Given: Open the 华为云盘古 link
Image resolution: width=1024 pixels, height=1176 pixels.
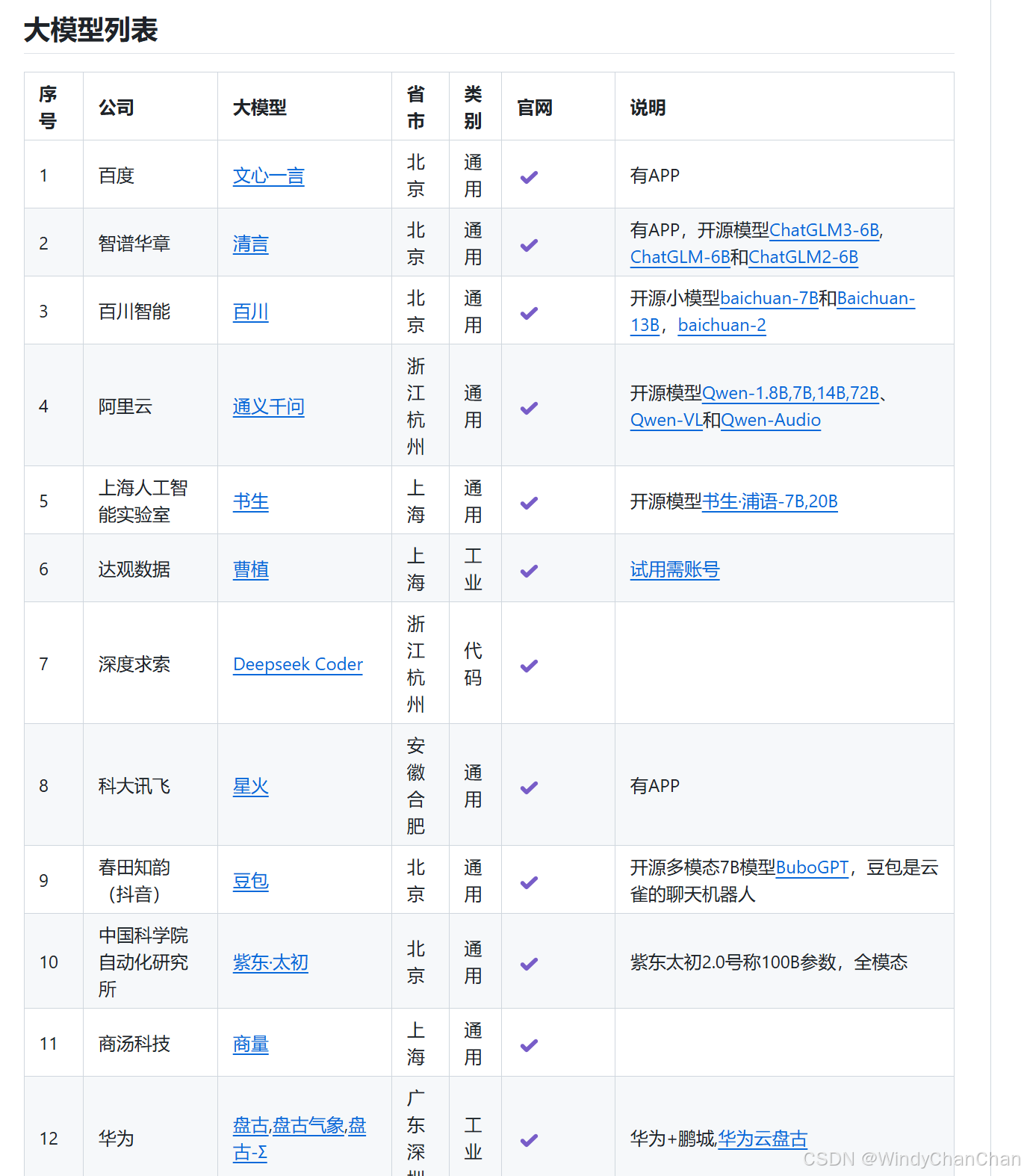Looking at the screenshot, I should tap(763, 1139).
